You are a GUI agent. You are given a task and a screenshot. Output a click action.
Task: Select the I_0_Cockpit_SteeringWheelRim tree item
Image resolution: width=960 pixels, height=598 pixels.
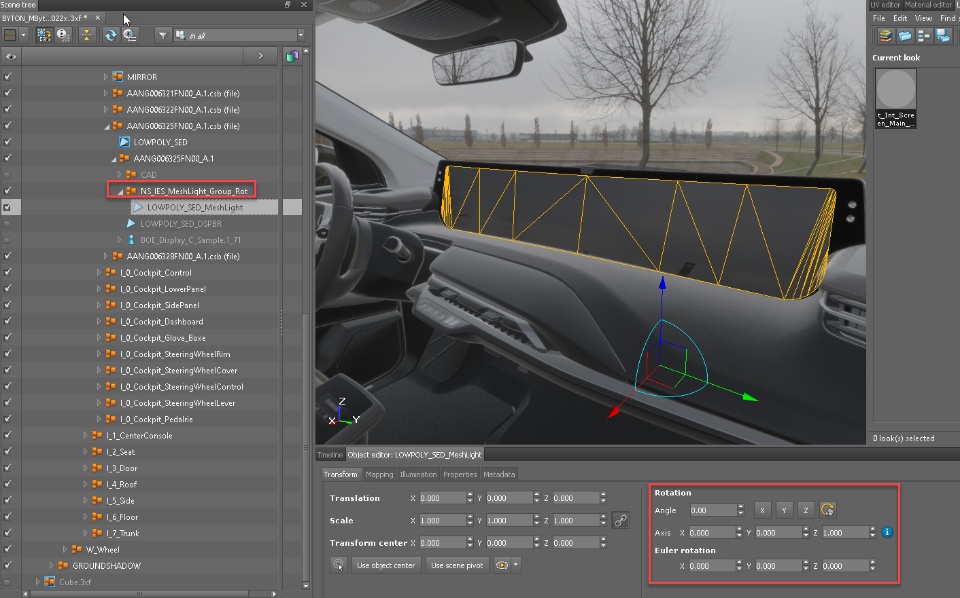point(175,354)
